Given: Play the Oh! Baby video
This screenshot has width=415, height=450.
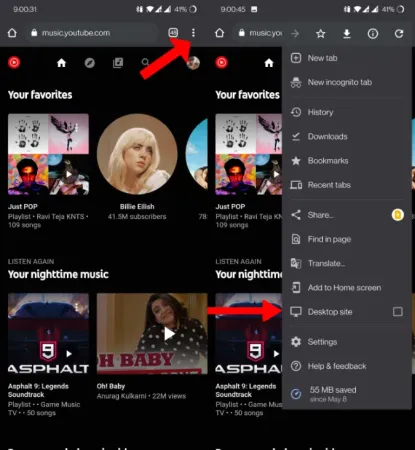Looking at the screenshot, I should [x=152, y=334].
